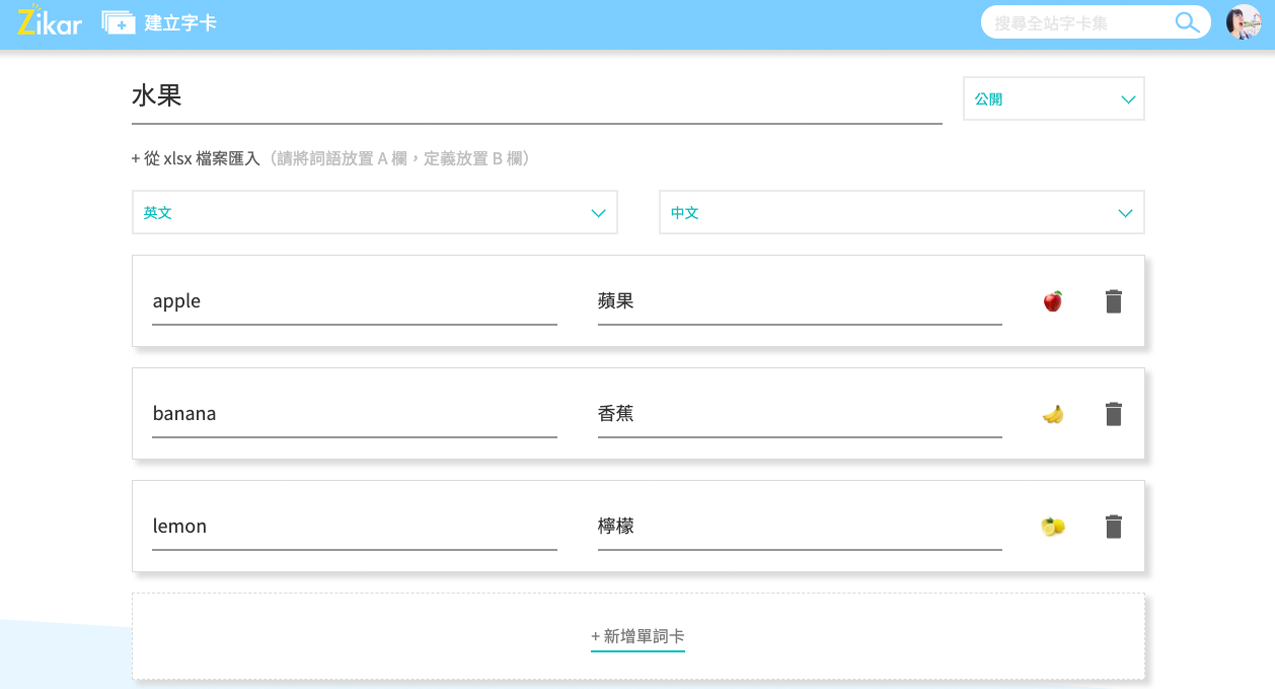The width and height of the screenshot is (1275, 689).
Task: Click the banana image thumbnail
Action: (1053, 414)
